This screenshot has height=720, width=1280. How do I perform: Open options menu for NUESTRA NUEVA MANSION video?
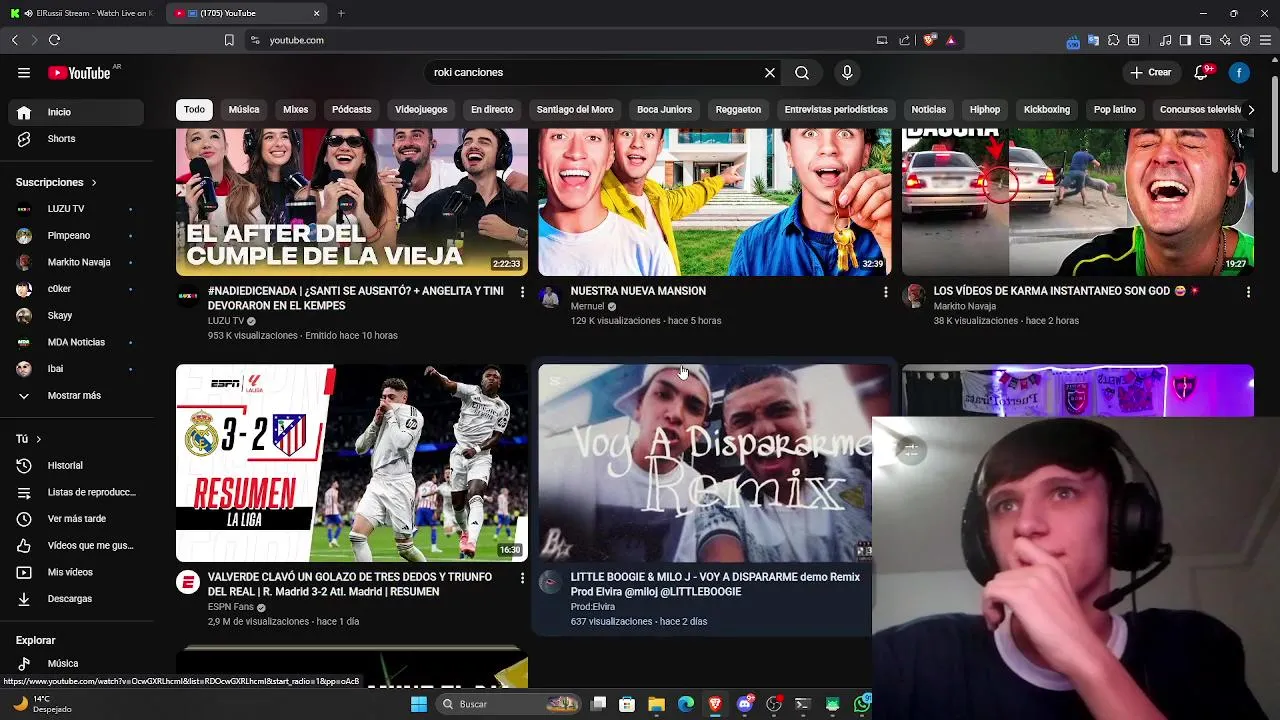click(x=885, y=292)
